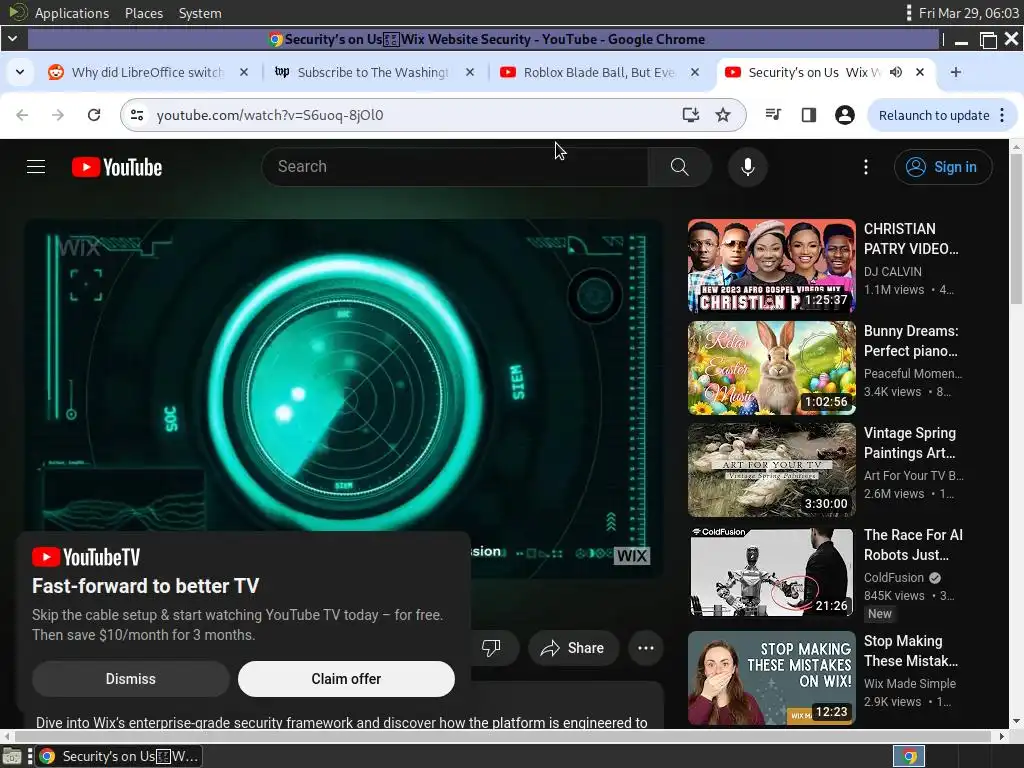
Task: View site information icon in address bar
Action: pyautogui.click(x=137, y=115)
